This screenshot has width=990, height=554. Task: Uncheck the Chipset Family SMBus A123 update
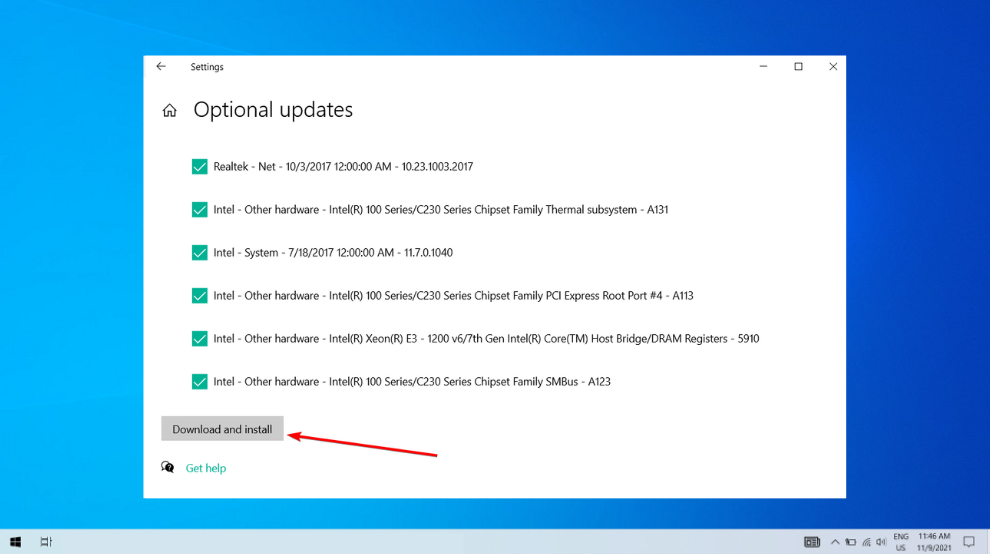200,382
